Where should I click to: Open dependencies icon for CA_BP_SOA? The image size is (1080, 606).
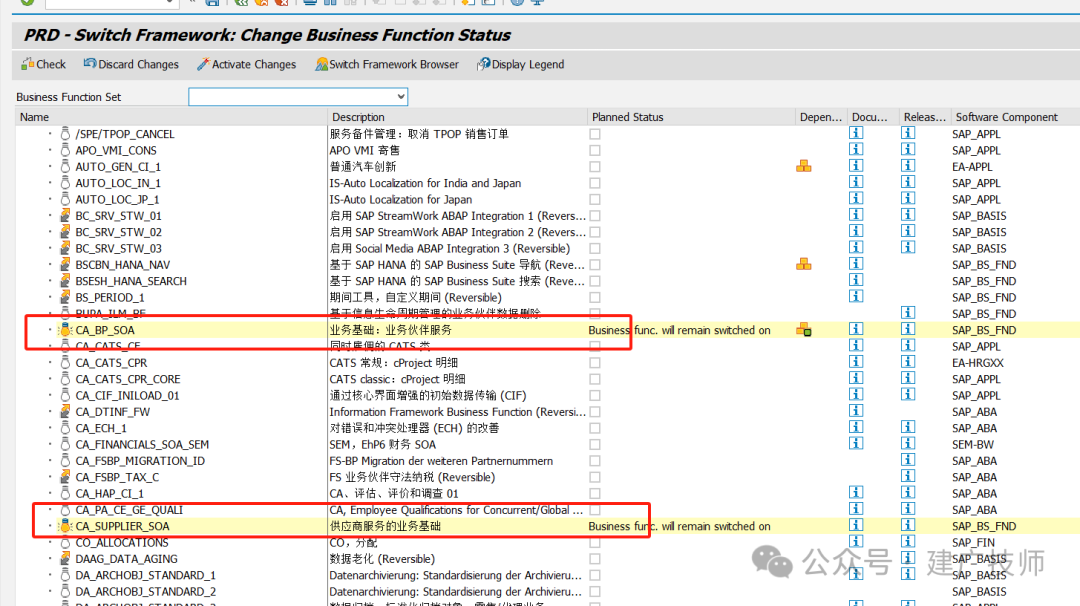(803, 330)
